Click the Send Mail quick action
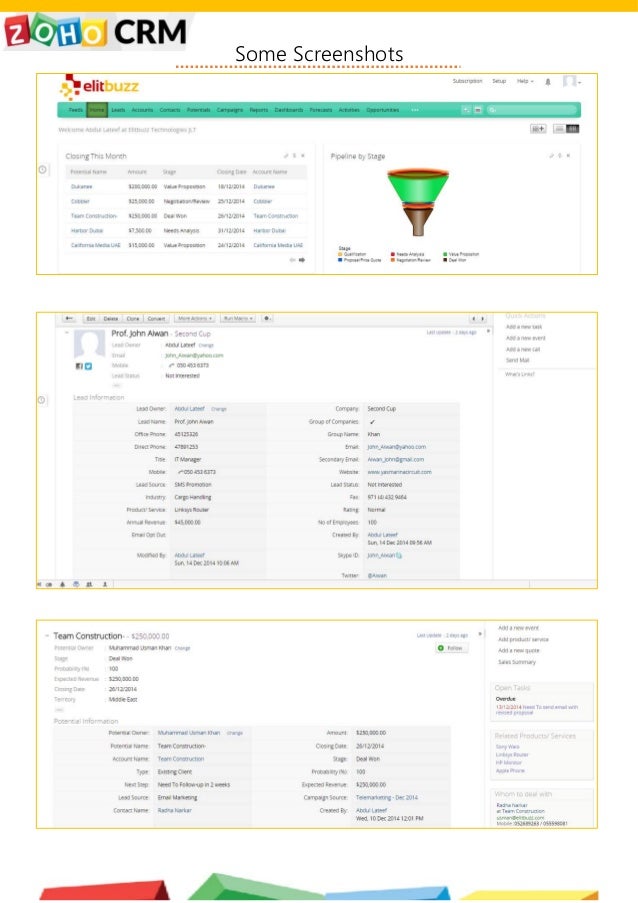Viewport: 638px width, 903px height. click(x=517, y=361)
